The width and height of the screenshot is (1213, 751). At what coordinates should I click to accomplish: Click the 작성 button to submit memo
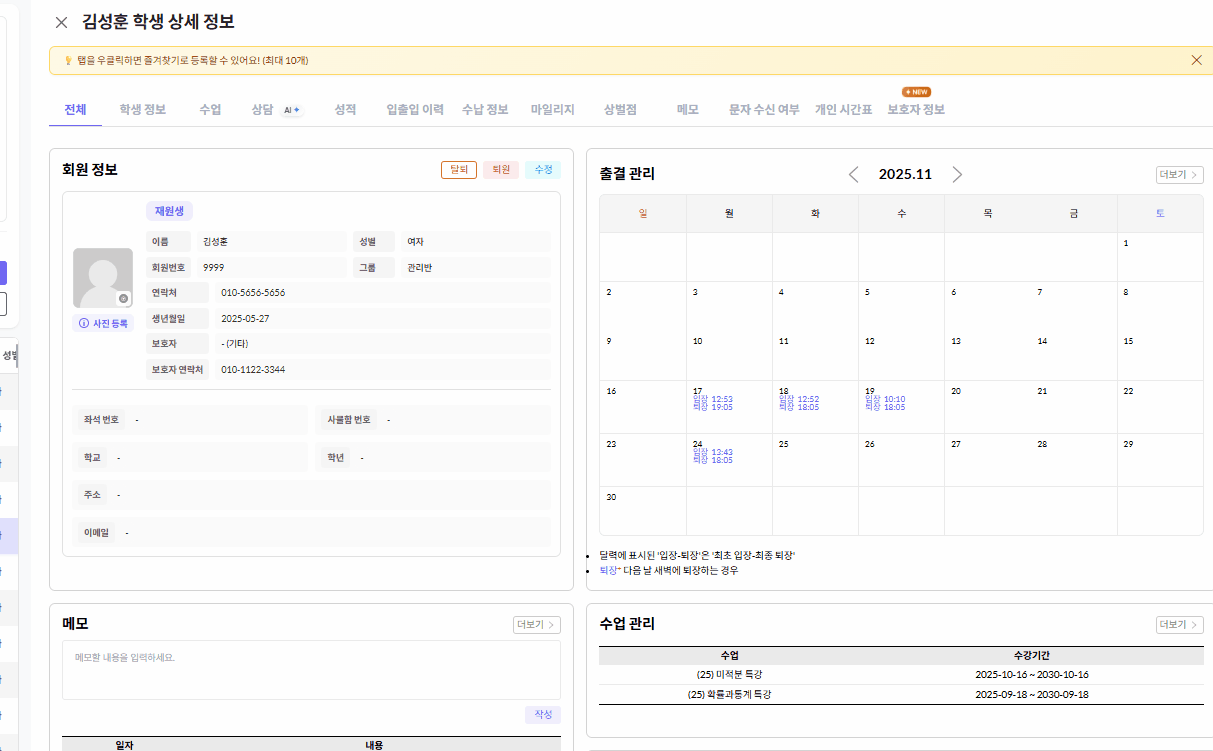[x=542, y=715]
